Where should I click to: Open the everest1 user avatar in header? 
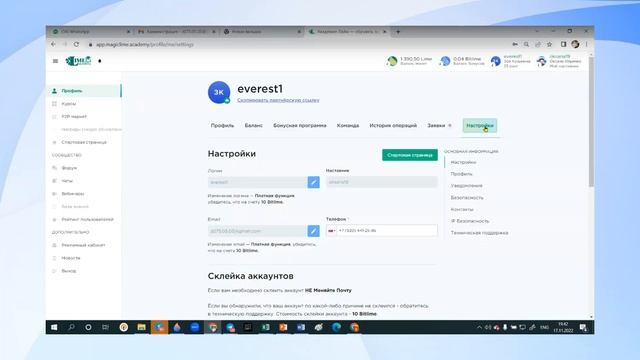[x=496, y=61]
